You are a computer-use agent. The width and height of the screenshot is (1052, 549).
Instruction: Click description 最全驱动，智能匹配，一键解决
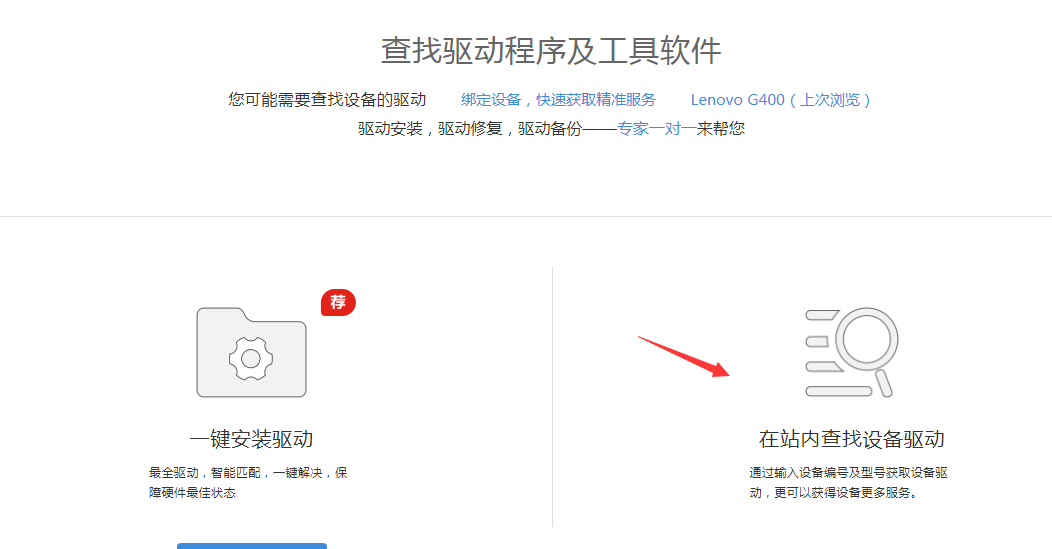[x=248, y=483]
